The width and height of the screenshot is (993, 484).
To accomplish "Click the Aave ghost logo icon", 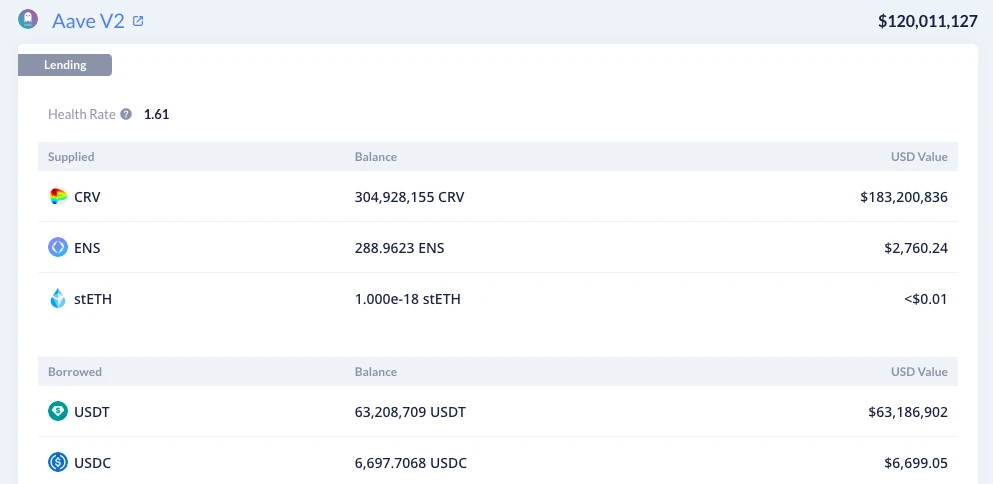I will [28, 20].
